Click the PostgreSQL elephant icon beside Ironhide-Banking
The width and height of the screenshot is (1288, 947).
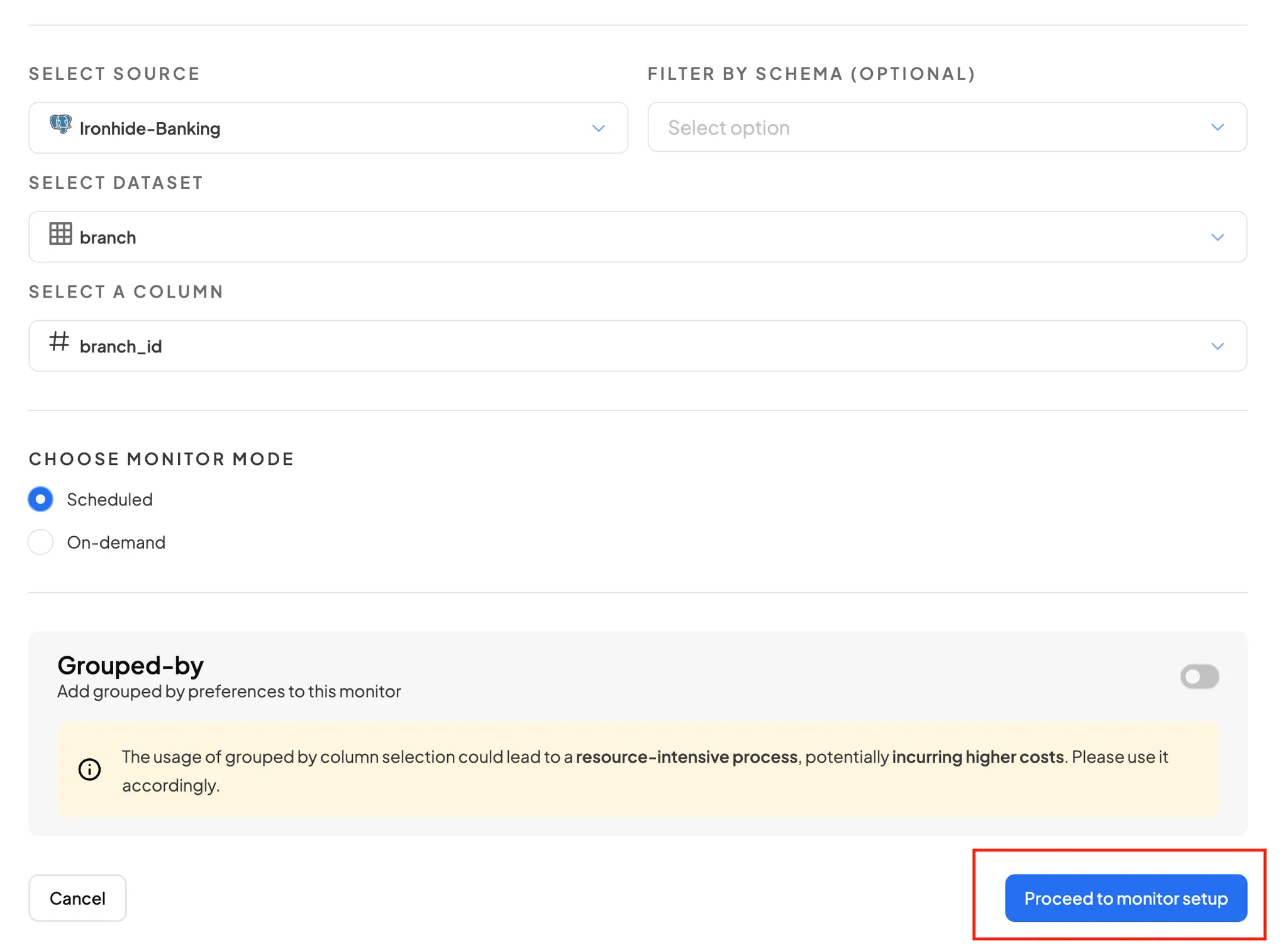pos(60,125)
